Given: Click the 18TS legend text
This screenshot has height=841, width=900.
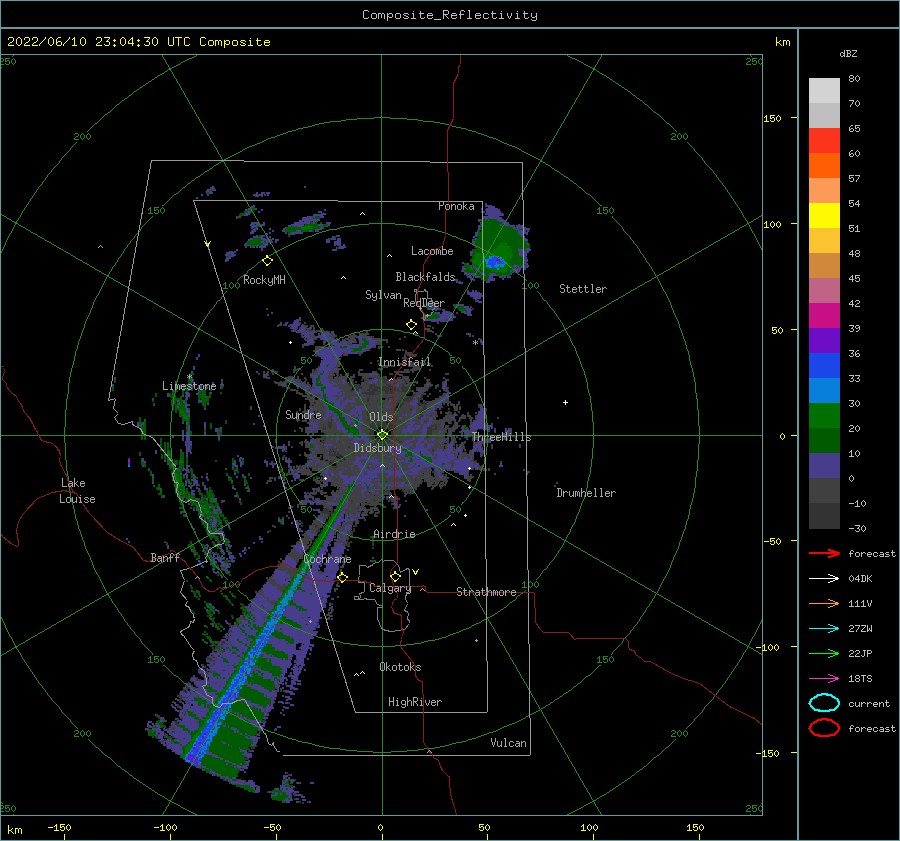Looking at the screenshot, I should 860,679.
